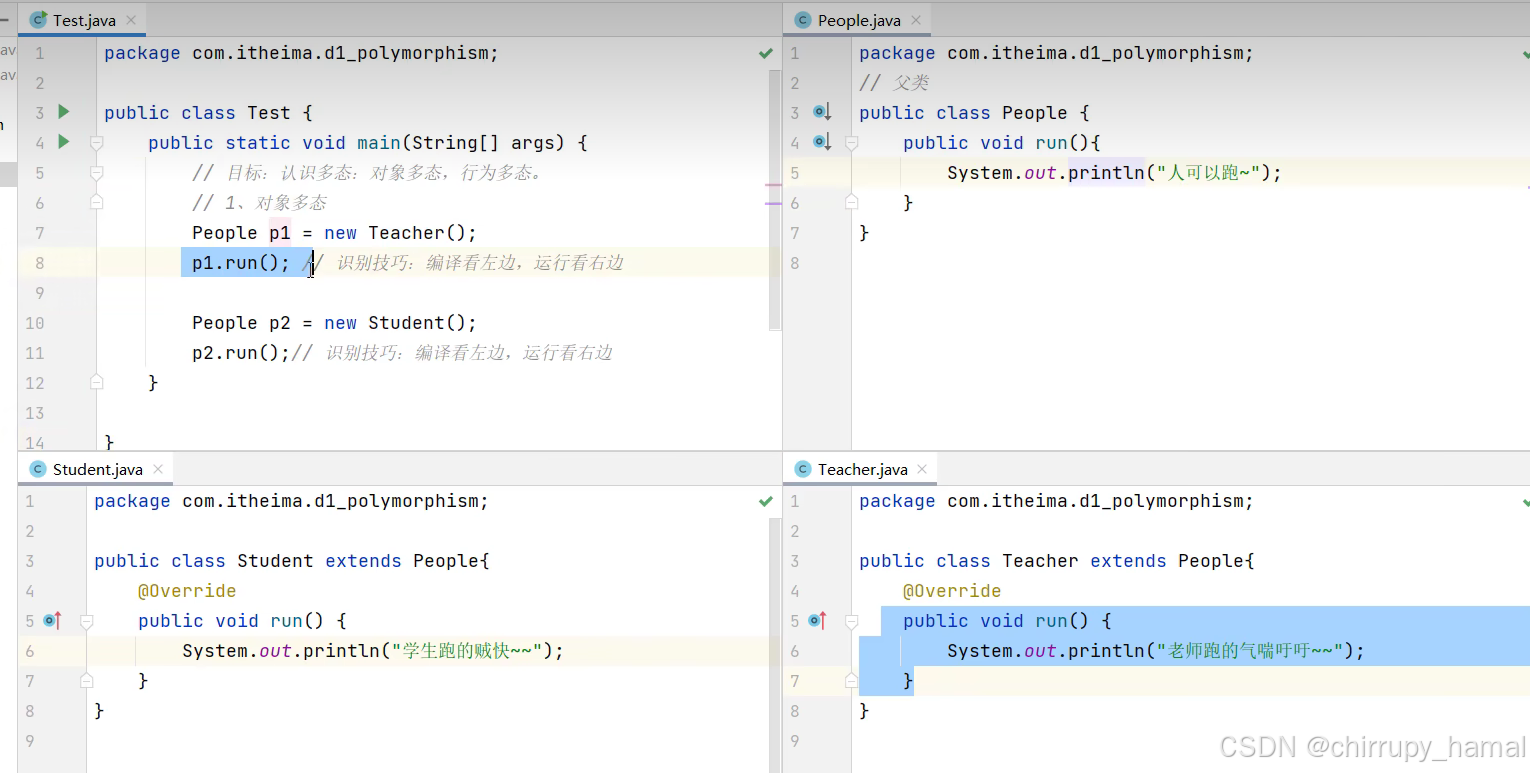Viewport: 1530px width, 773px height.
Task: Click fold end marker at Test.java line 12
Action: (97, 382)
